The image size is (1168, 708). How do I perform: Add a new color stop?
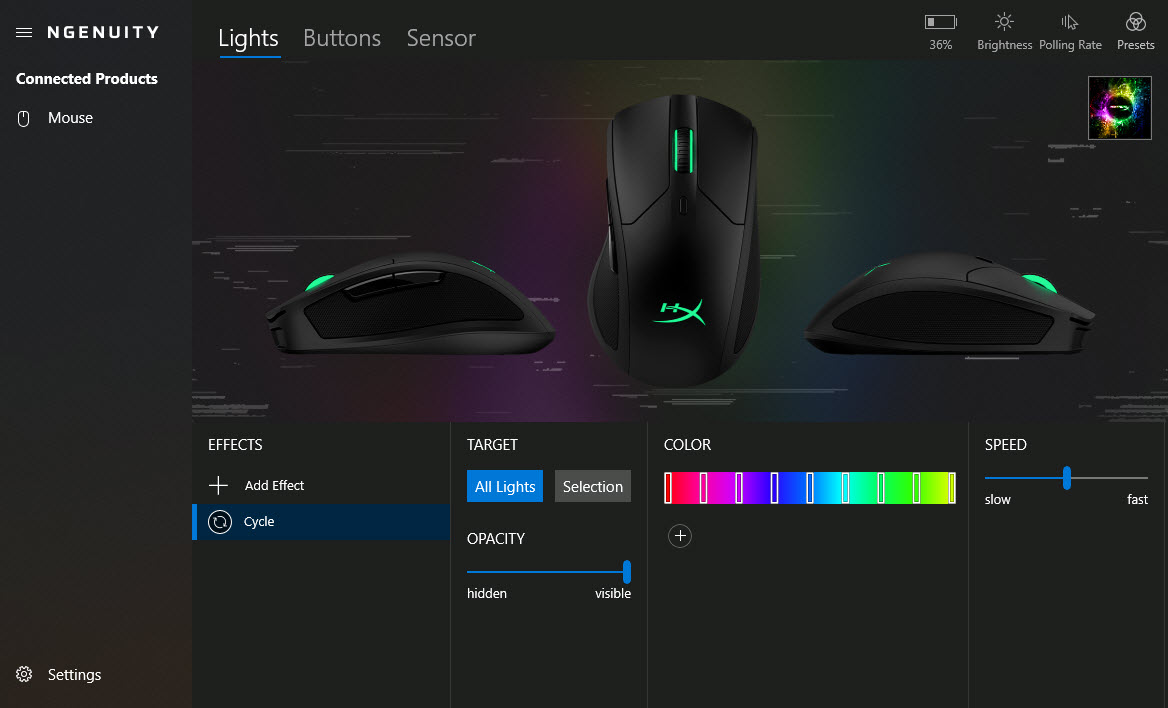click(x=680, y=536)
